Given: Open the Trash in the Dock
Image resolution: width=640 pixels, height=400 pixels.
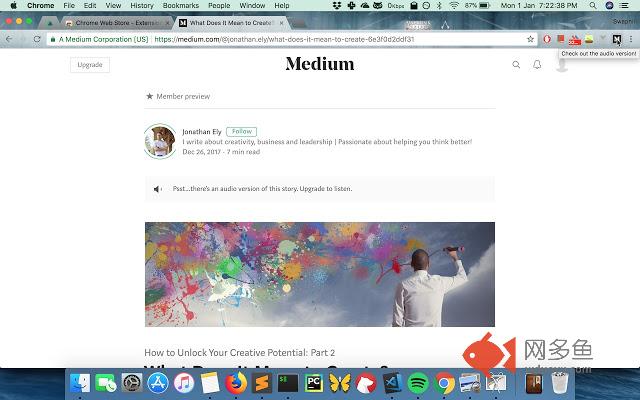Looking at the screenshot, I should [559, 383].
